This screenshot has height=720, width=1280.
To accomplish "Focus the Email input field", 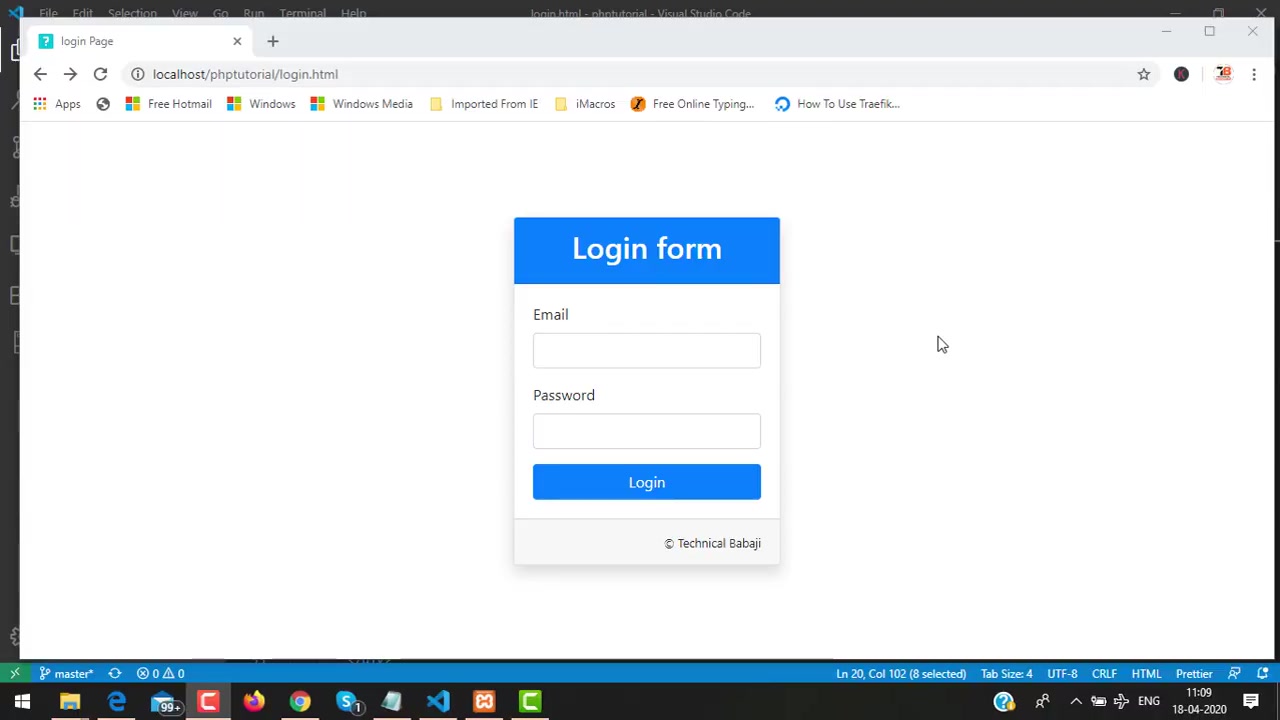I will pyautogui.click(x=646, y=351).
